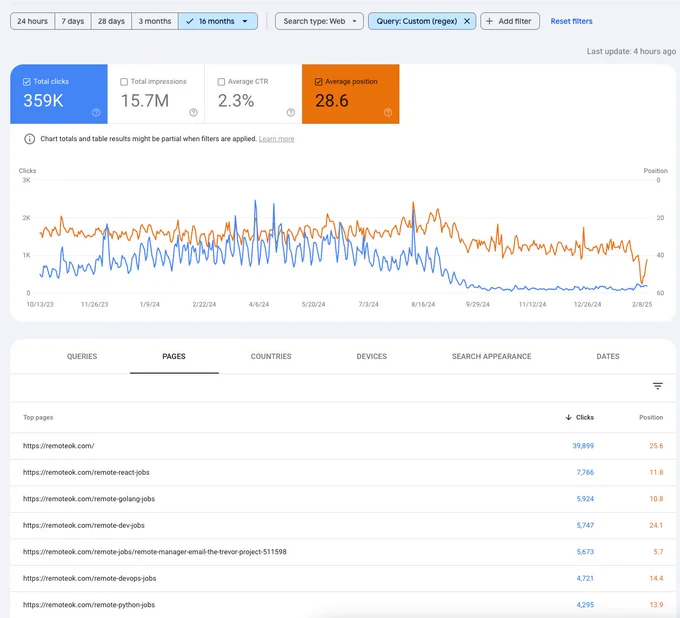Image resolution: width=680 pixels, height=618 pixels.
Task: Click the 2/8/25 date label on chart axis
Action: click(642, 304)
